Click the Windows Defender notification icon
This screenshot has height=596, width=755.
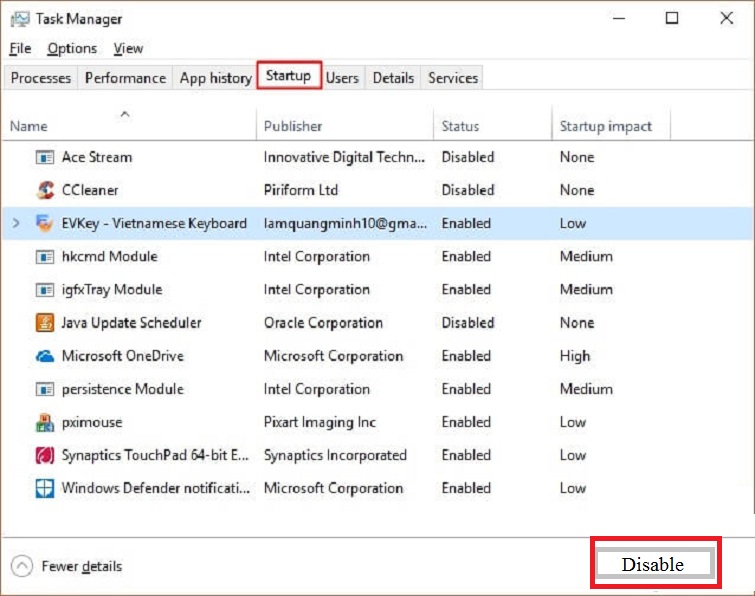click(x=44, y=489)
